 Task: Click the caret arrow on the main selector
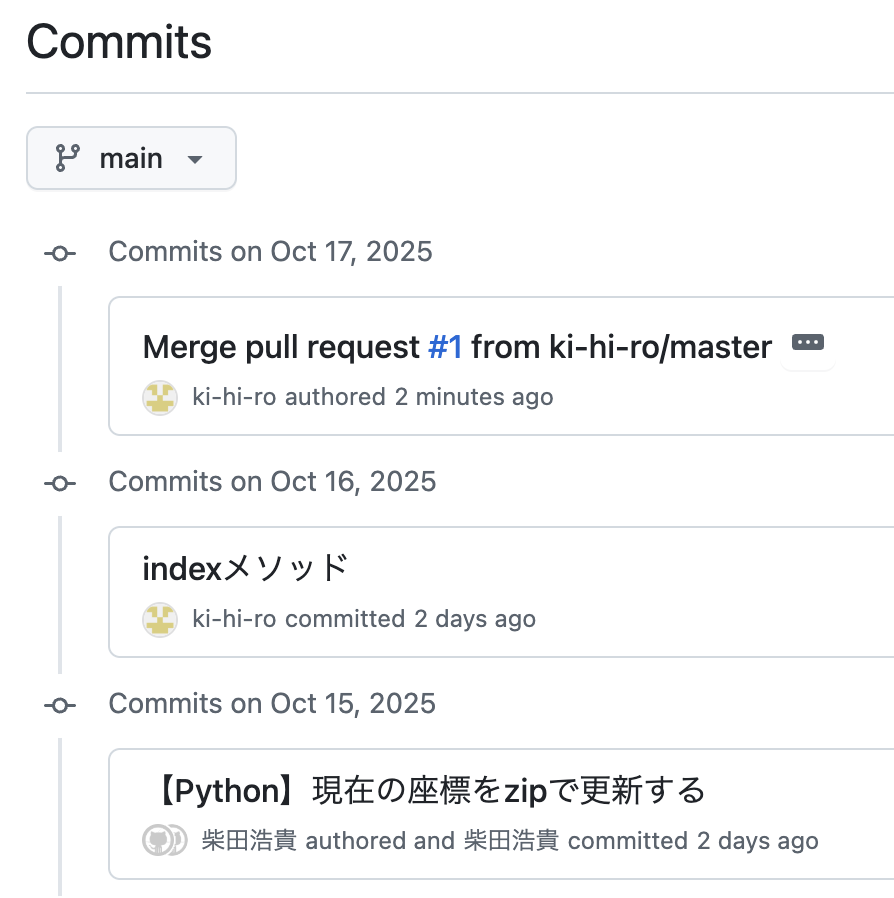[195, 159]
